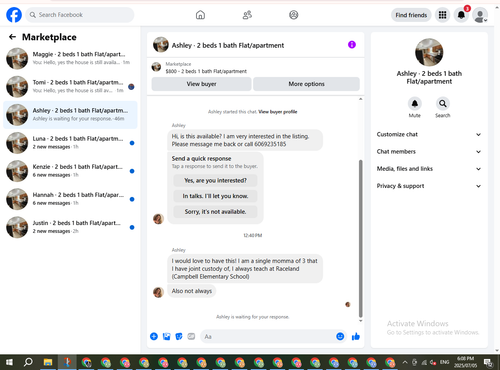Viewport: 500px width, 370px height.
Task: Open the grid Menu icon
Action: (442, 15)
